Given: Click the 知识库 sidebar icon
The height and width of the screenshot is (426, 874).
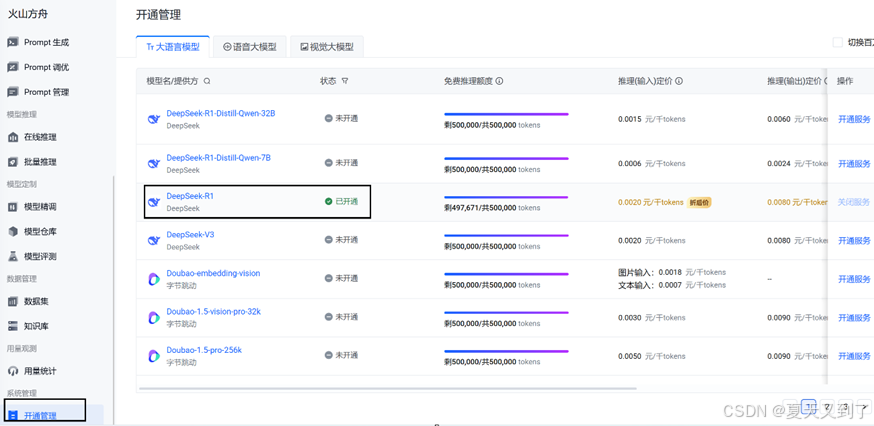Looking at the screenshot, I should (13, 326).
